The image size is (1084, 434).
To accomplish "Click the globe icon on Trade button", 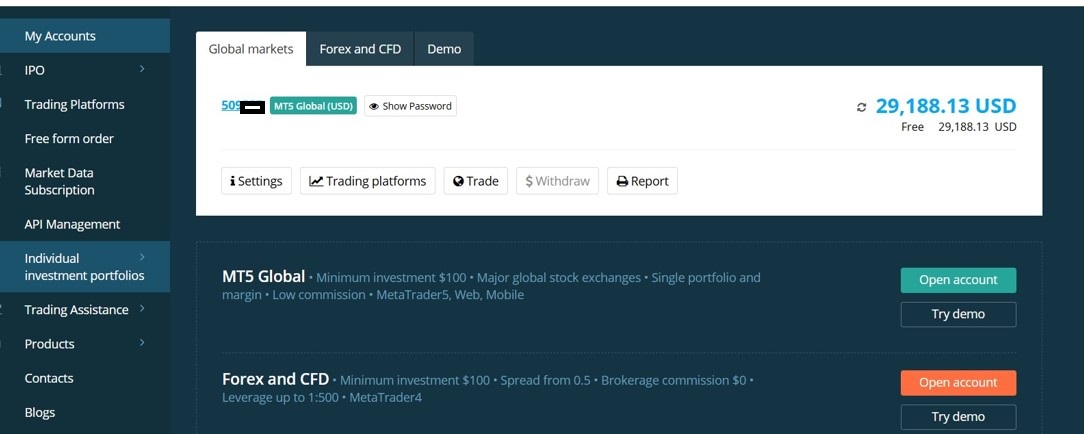I will 458,181.
